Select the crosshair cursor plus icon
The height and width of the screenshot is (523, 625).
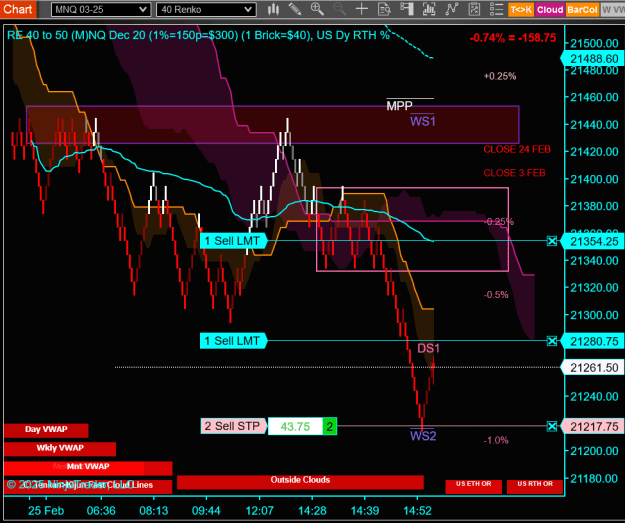tap(362, 9)
